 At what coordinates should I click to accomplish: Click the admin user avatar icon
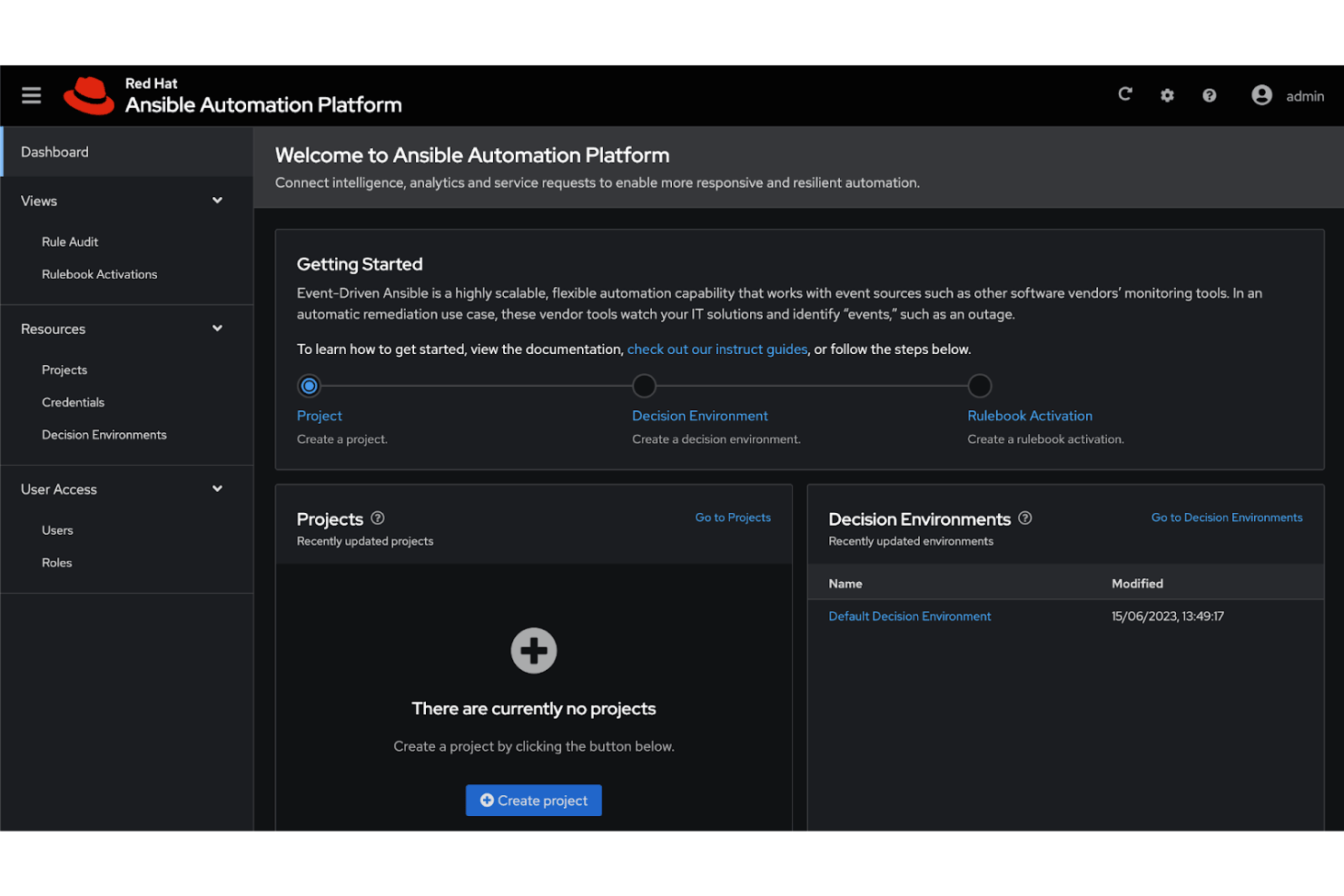(1261, 95)
